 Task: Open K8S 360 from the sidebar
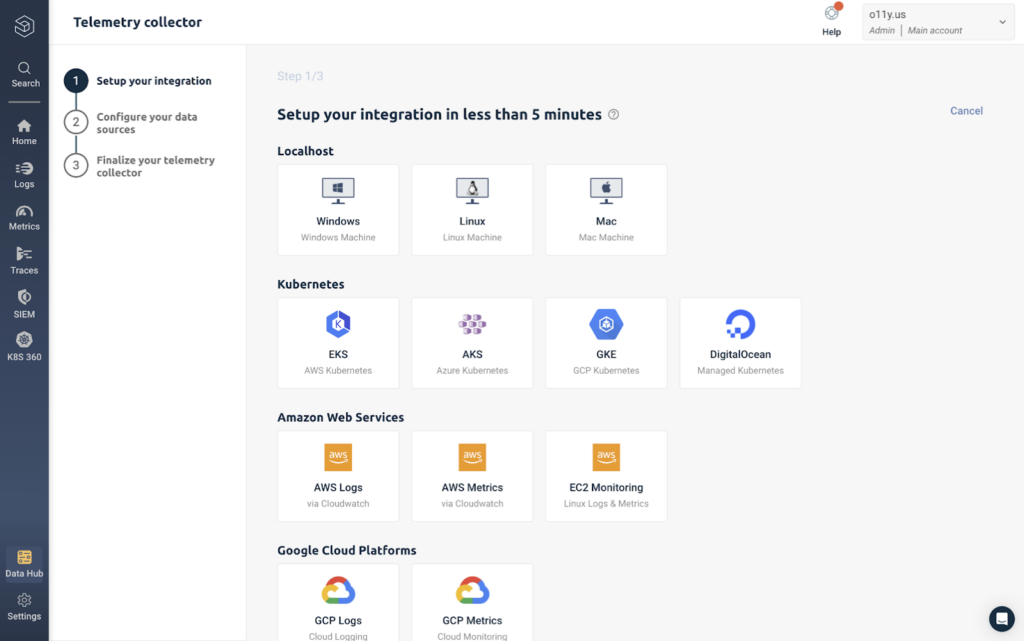point(24,347)
